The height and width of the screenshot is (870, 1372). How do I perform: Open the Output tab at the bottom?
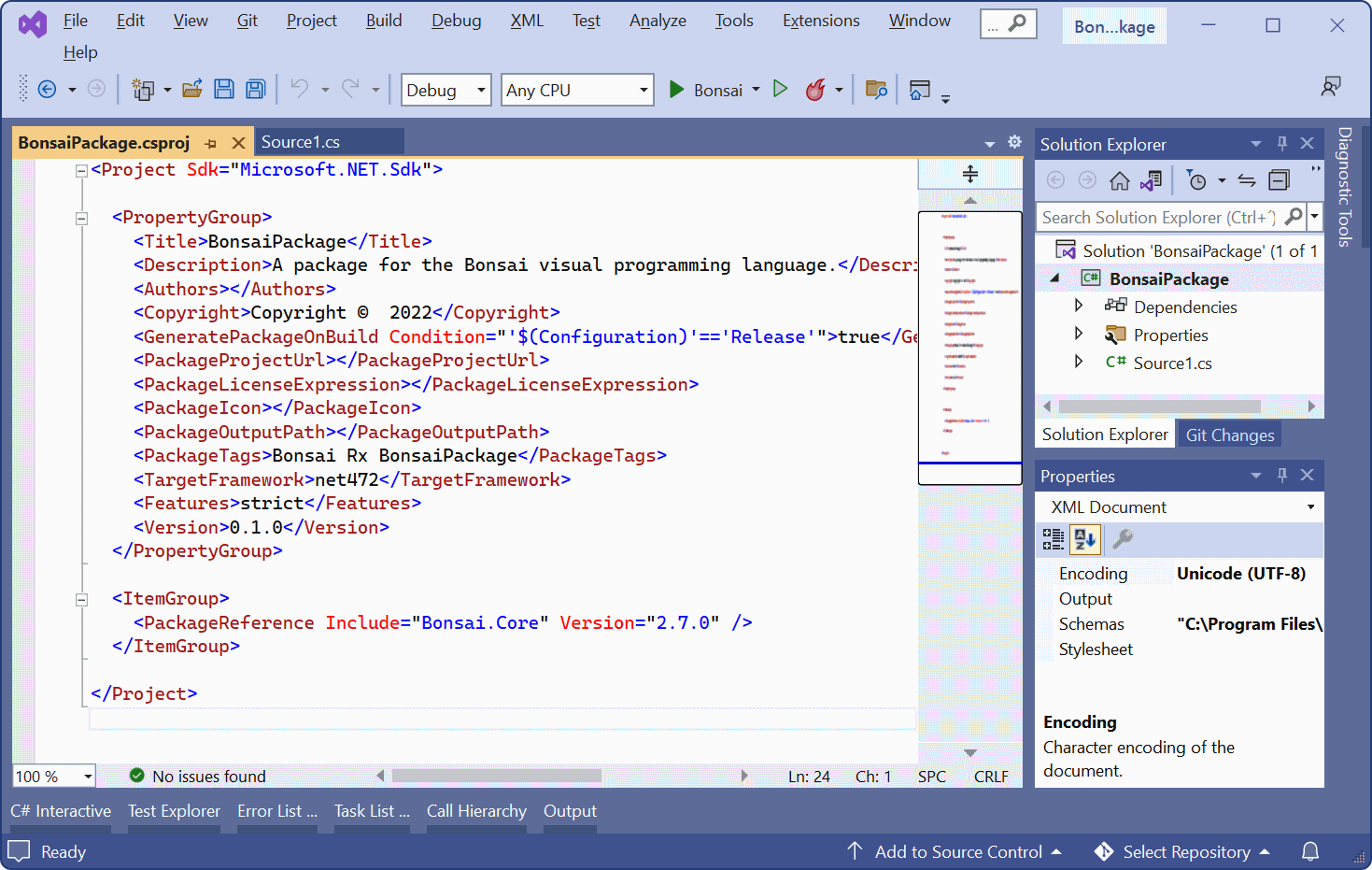pyautogui.click(x=570, y=811)
